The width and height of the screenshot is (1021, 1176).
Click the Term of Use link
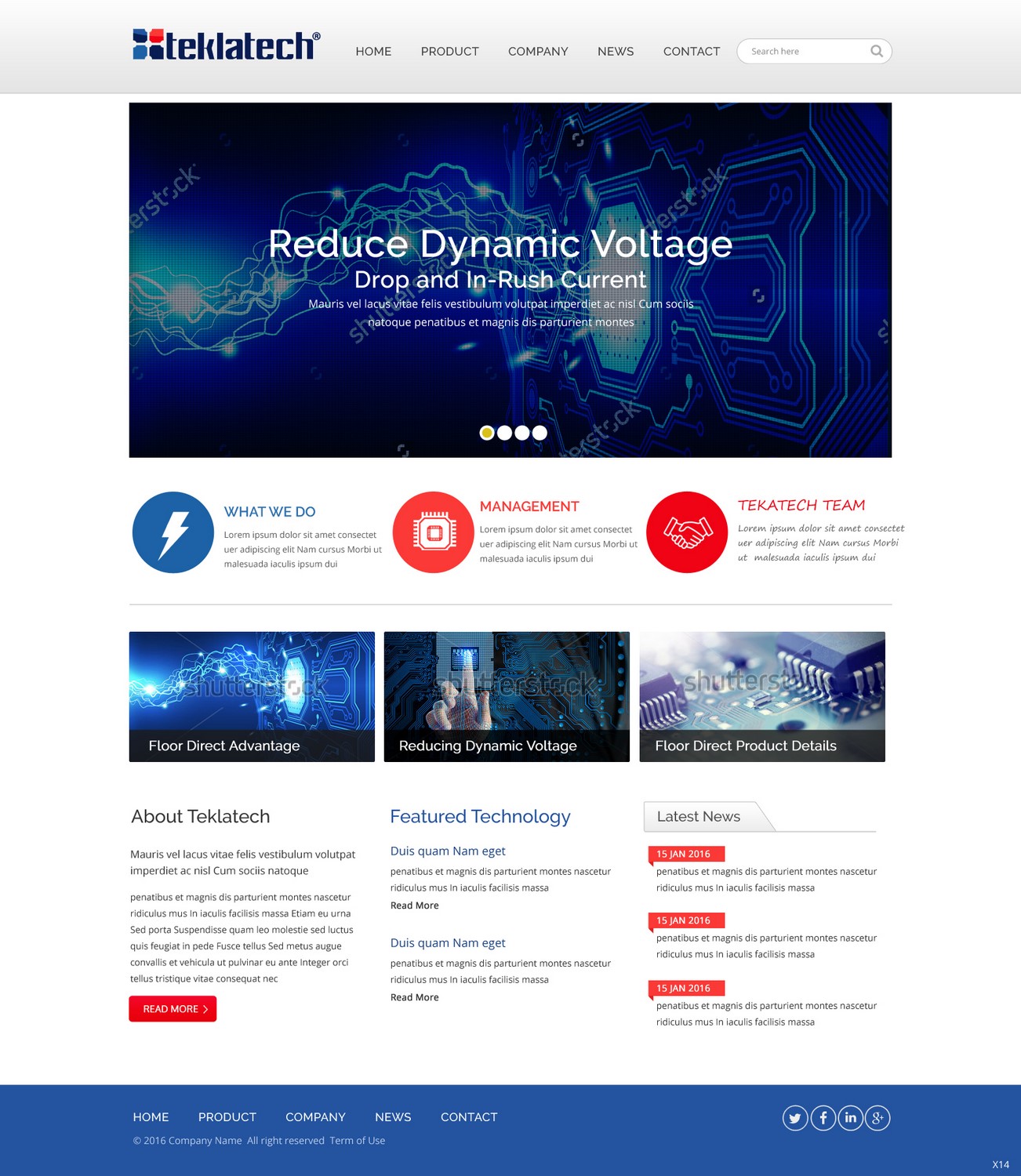(358, 1141)
